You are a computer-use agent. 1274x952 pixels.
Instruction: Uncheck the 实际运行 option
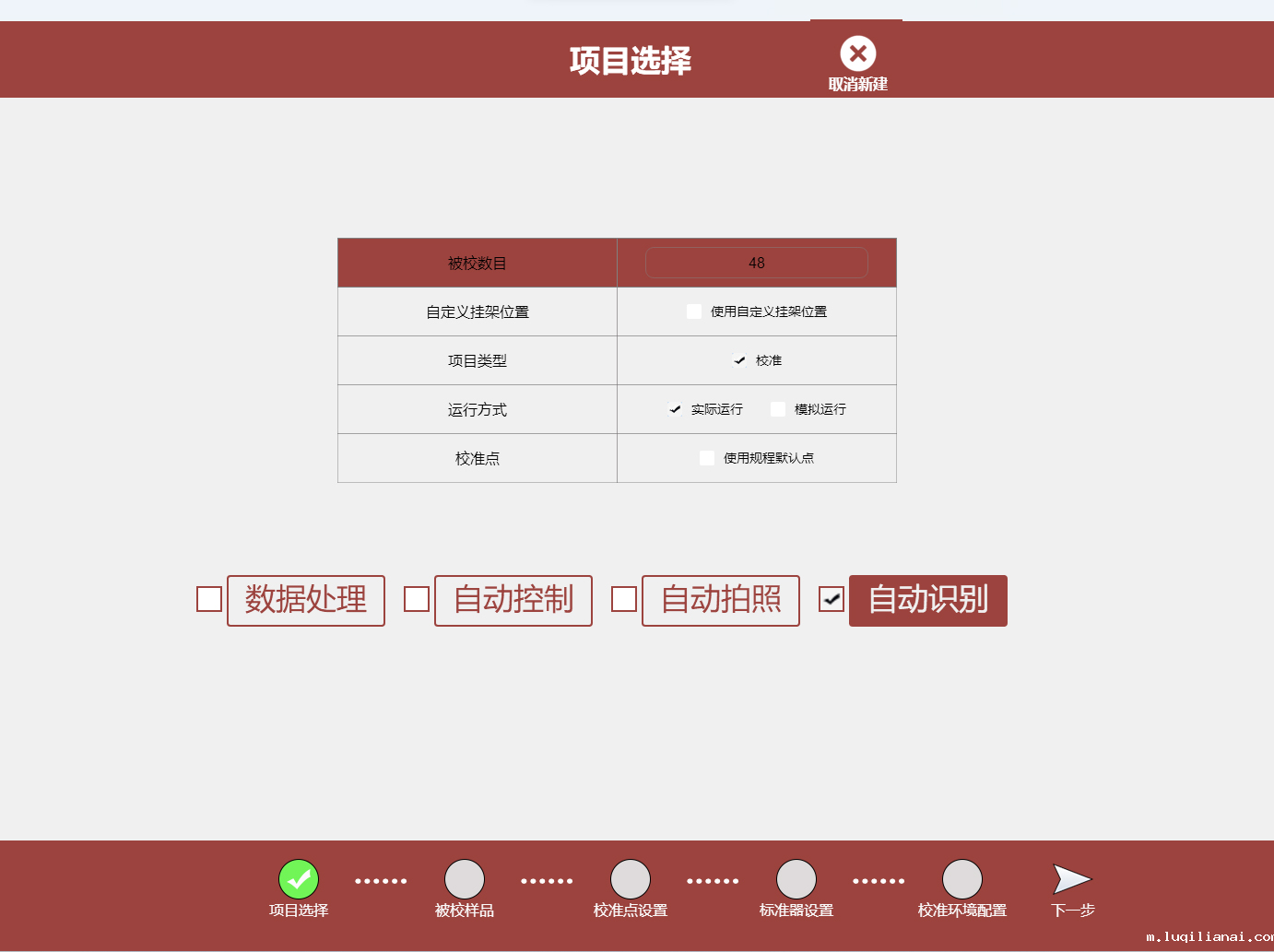675,409
